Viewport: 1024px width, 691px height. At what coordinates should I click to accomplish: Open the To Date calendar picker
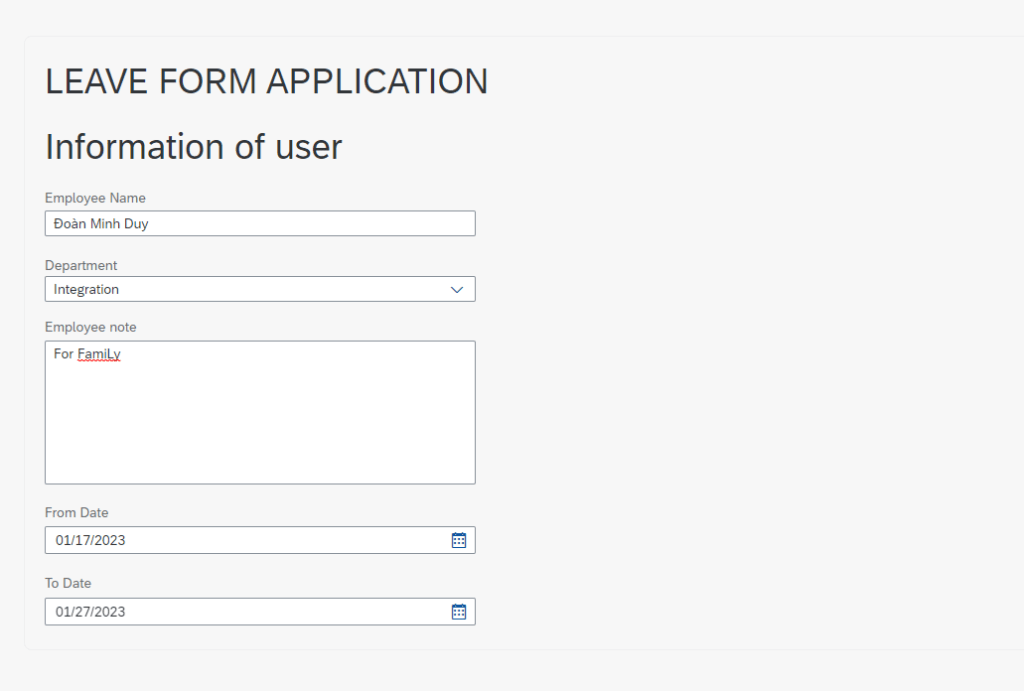(x=459, y=612)
